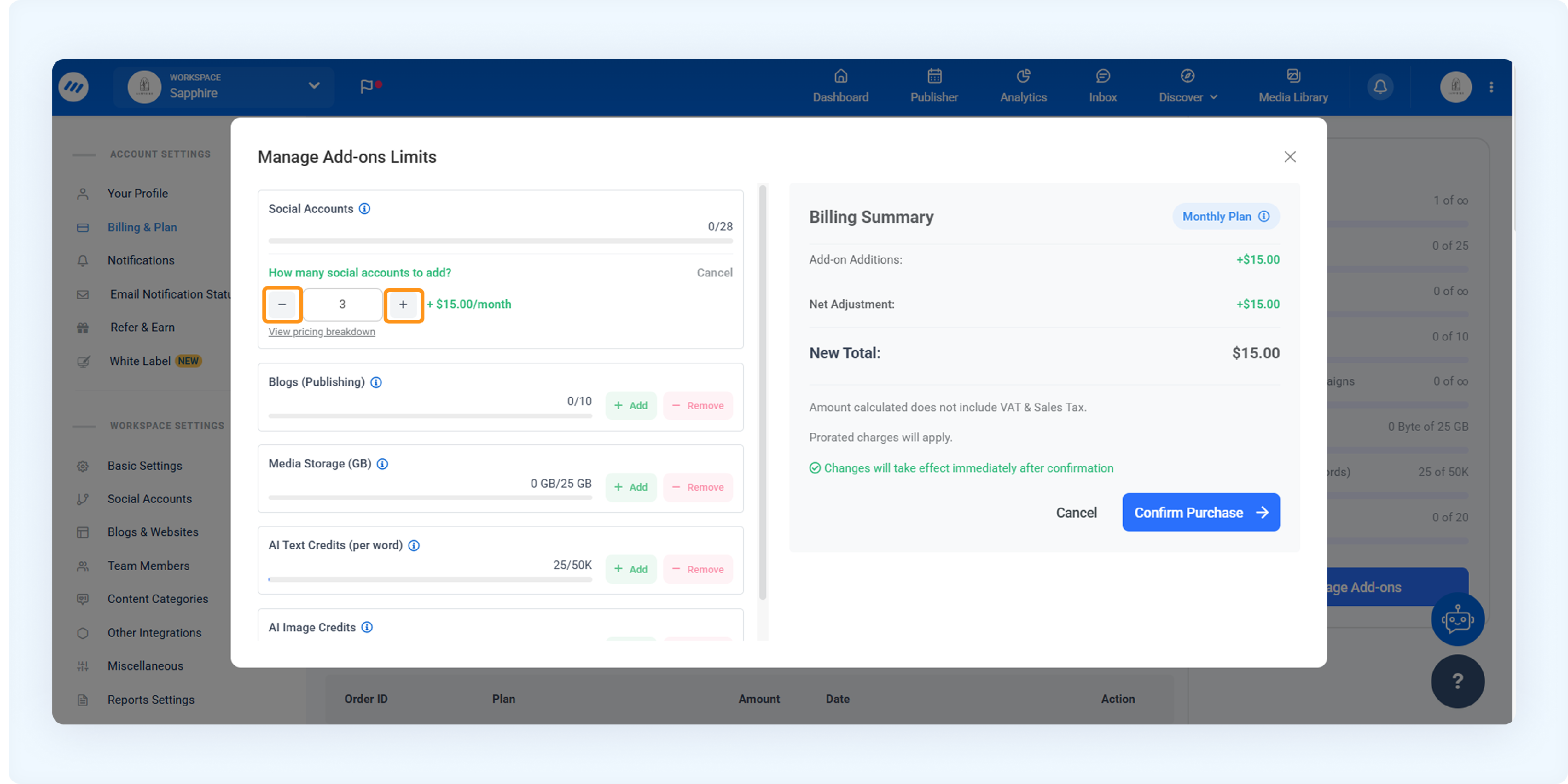Open Miscellaneous settings

[x=145, y=666]
